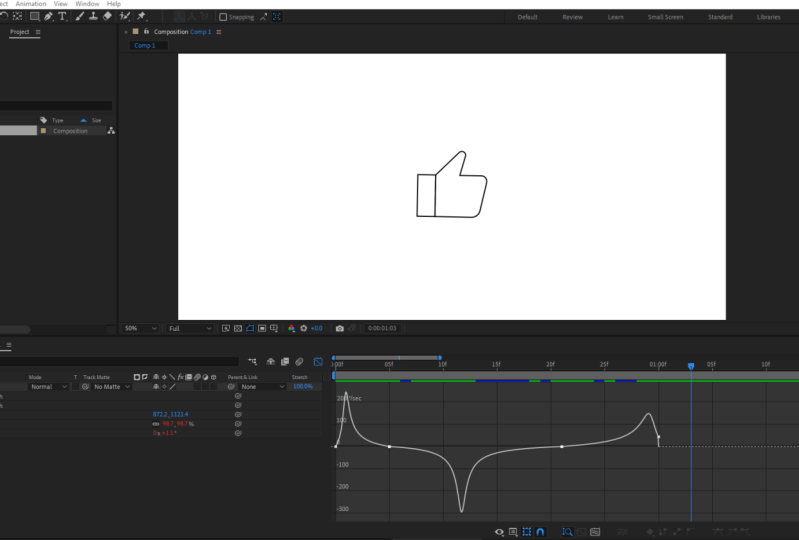The image size is (799, 540).
Task: Switch to the Review workspace
Action: [x=572, y=17]
